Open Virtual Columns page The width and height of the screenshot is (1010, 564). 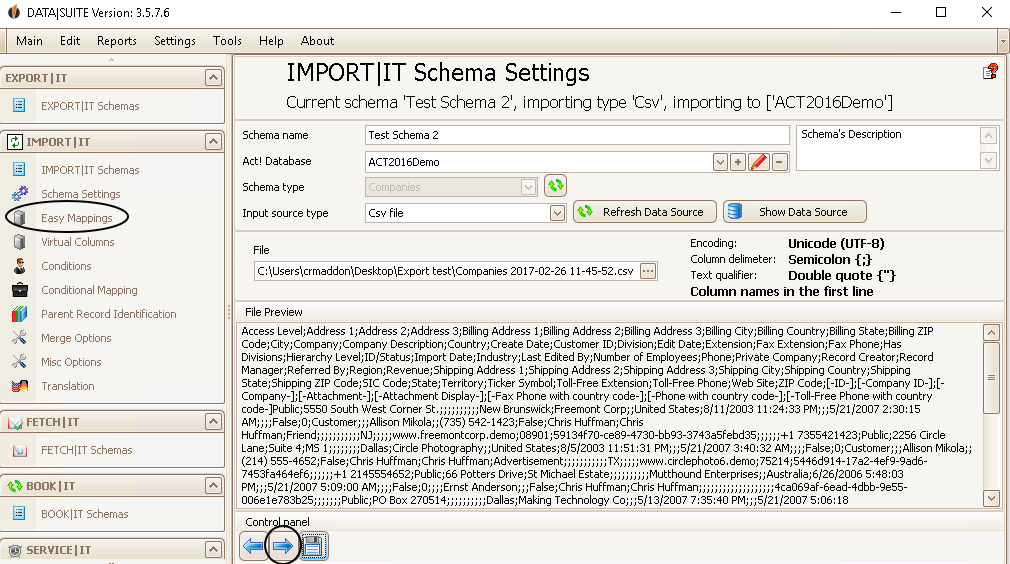pyautogui.click(x=78, y=241)
